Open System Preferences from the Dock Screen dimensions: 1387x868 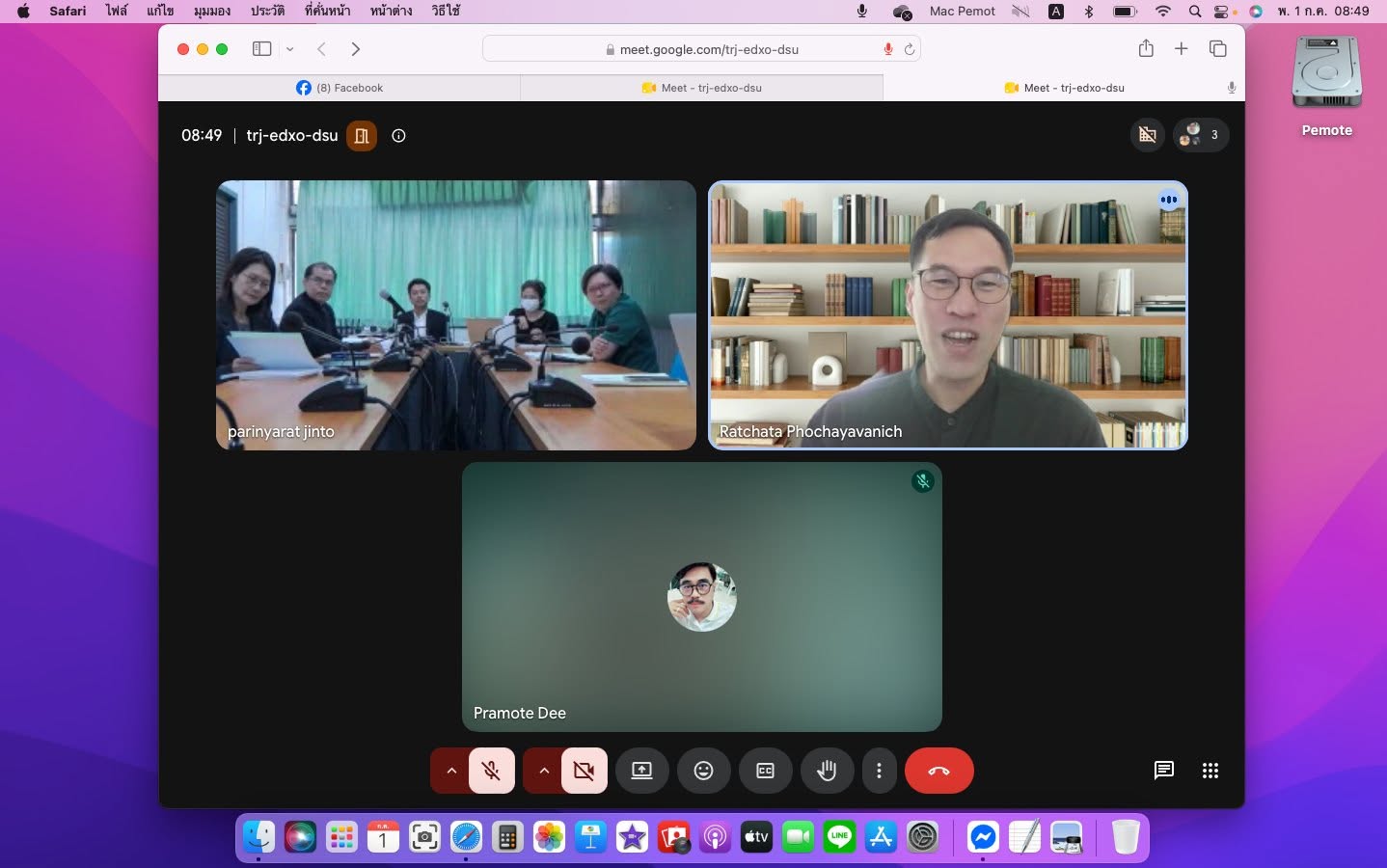tap(922, 836)
